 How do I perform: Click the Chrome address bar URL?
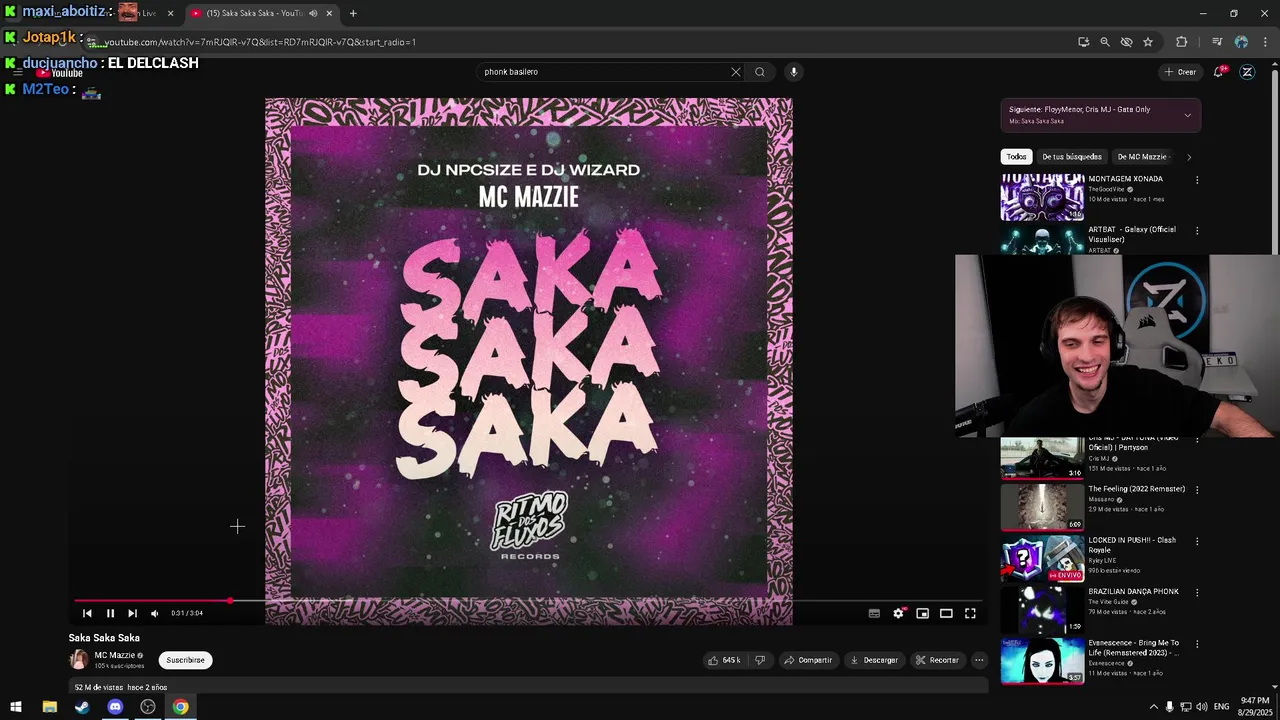tap(260, 42)
